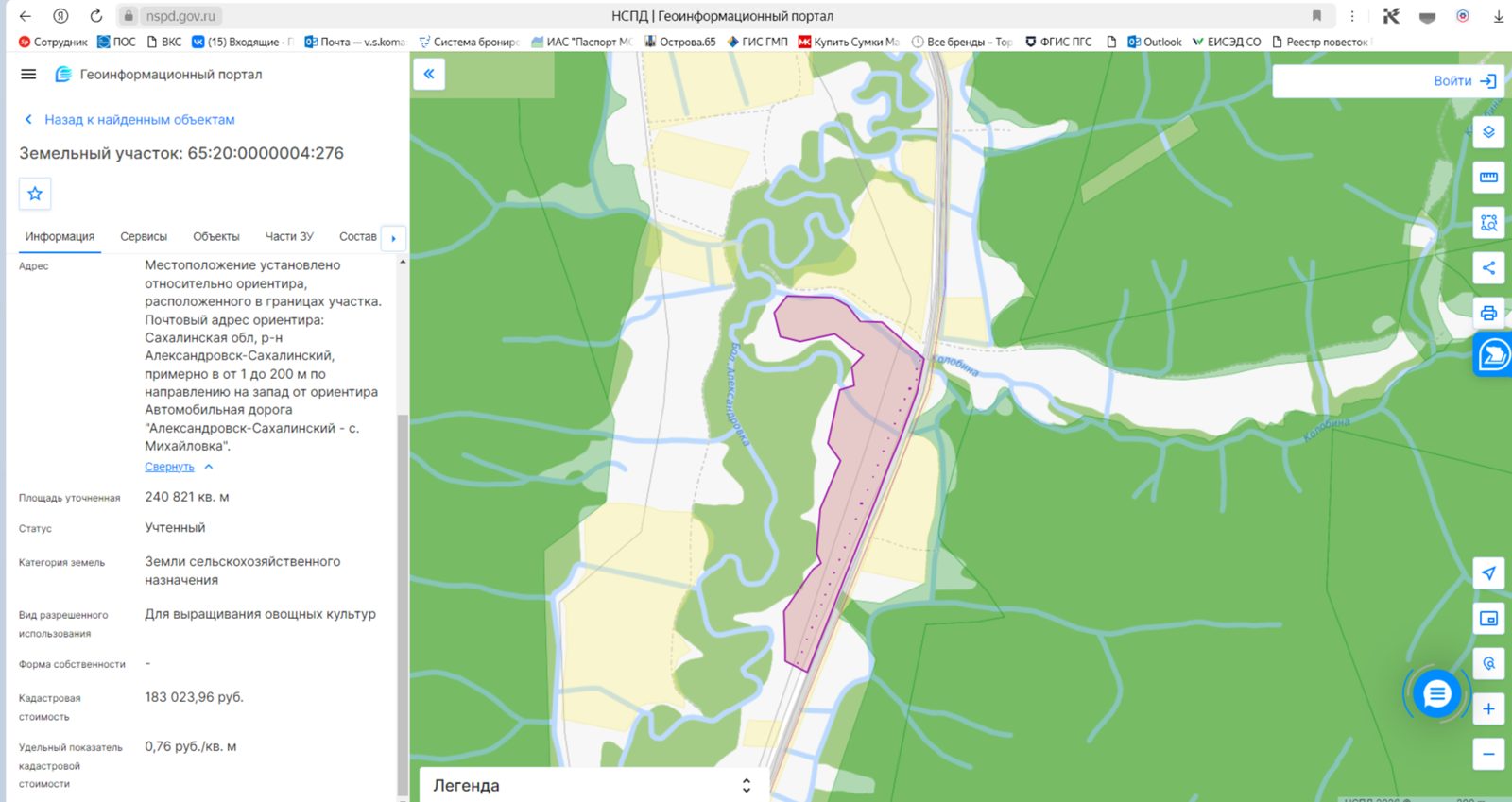
Task: Open the ГИС ГМП bookmark
Action: (x=757, y=42)
